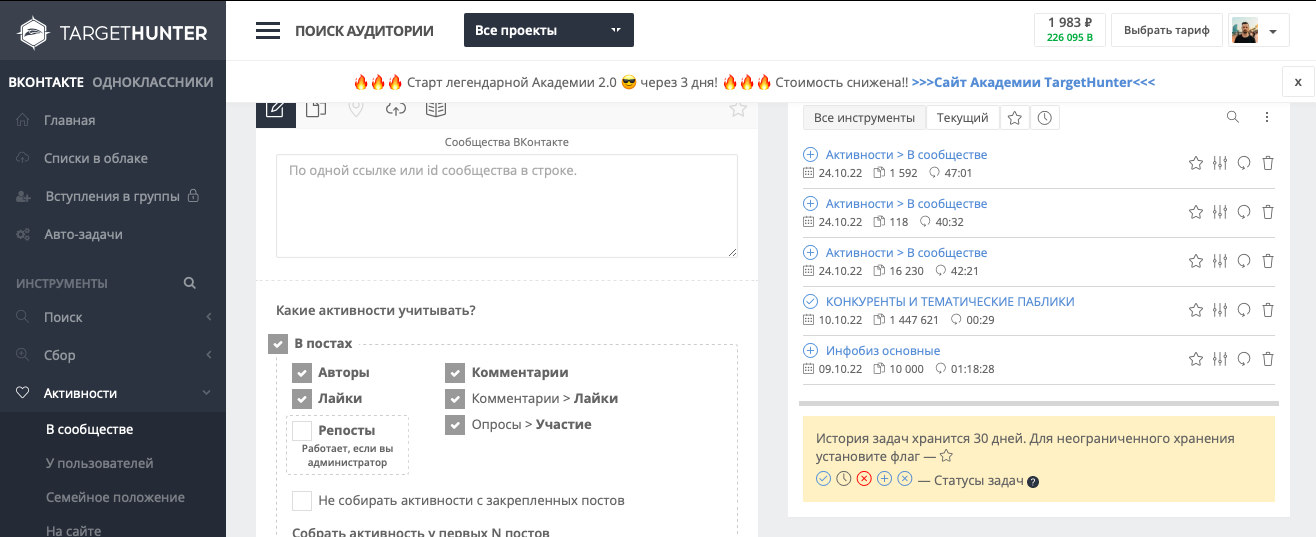
Task: Select the location pin input icon
Action: pos(356,109)
